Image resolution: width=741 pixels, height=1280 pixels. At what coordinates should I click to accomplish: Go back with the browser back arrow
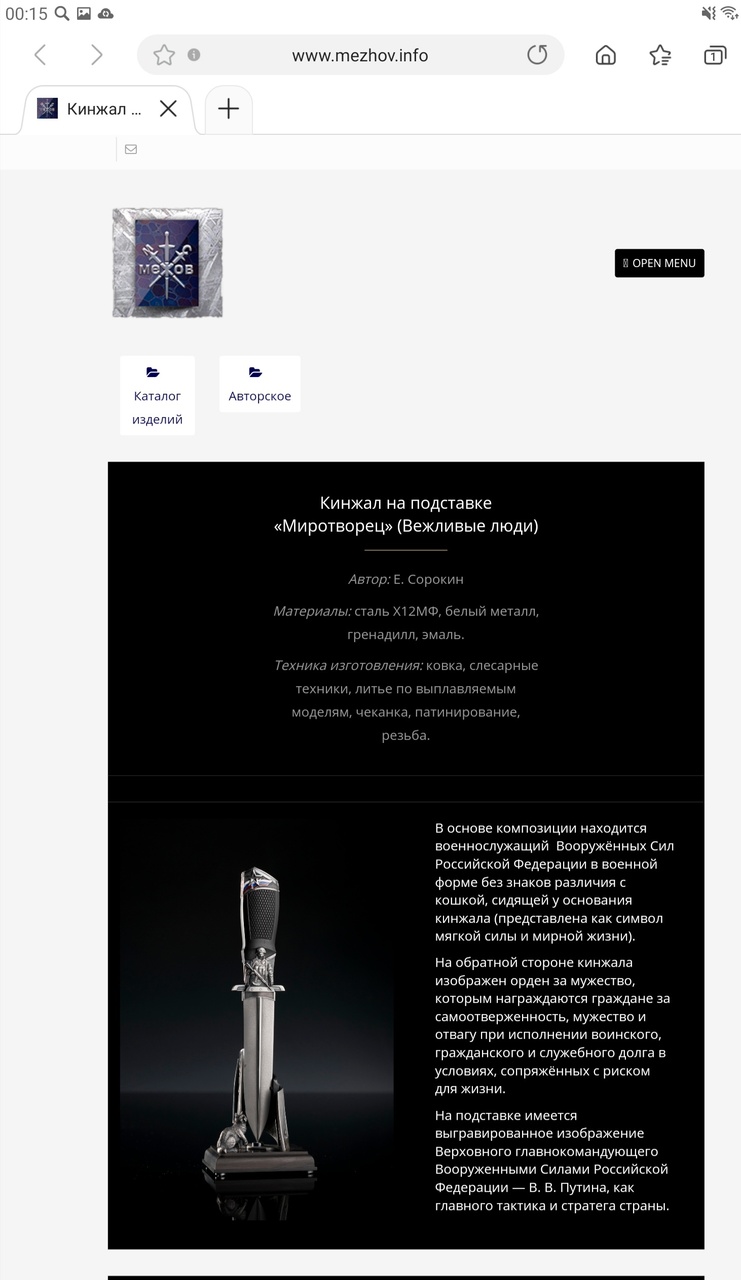pyautogui.click(x=40, y=55)
